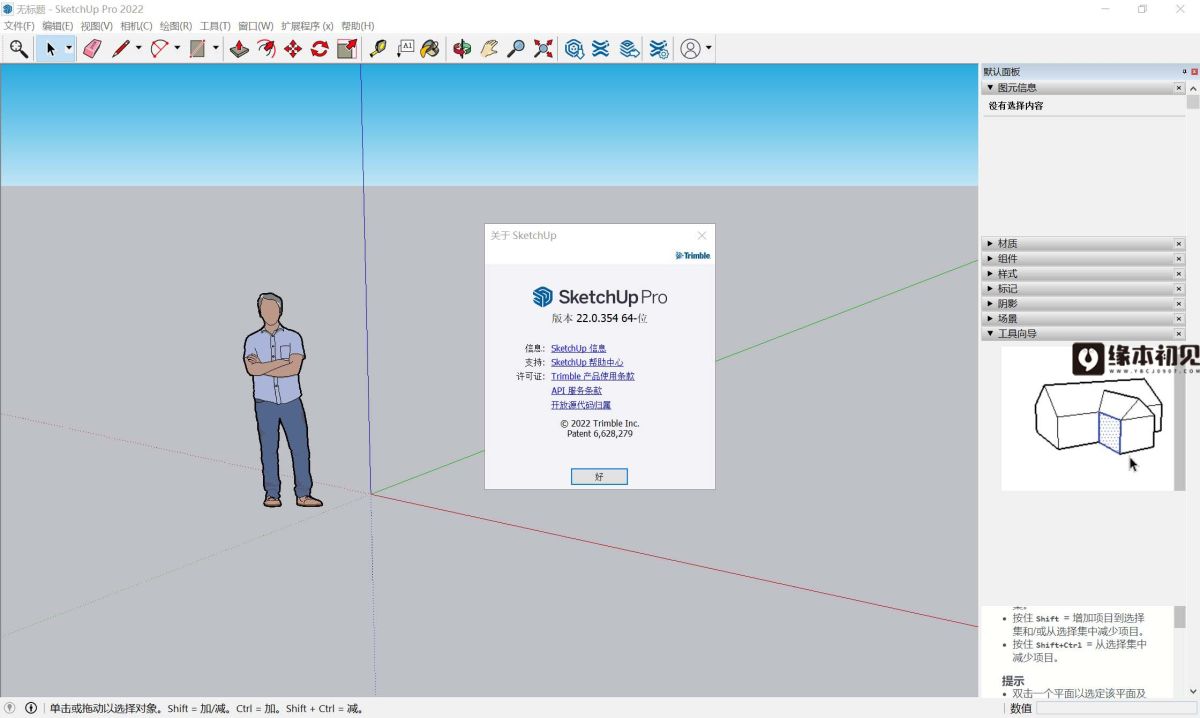
Task: Open the 文件(F) menu
Action: coord(19,26)
